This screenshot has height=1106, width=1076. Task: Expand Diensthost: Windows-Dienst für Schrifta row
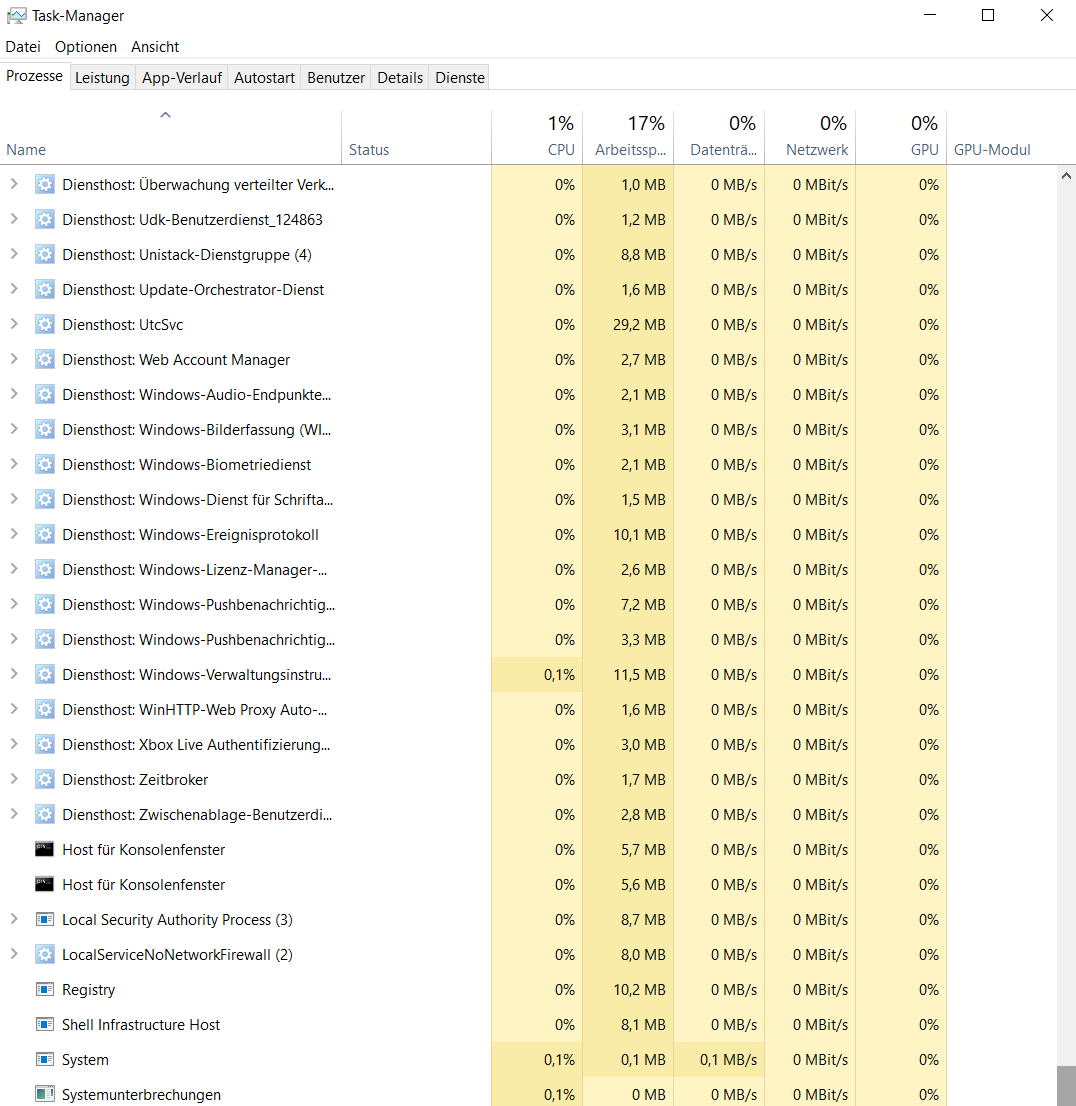pyautogui.click(x=14, y=499)
